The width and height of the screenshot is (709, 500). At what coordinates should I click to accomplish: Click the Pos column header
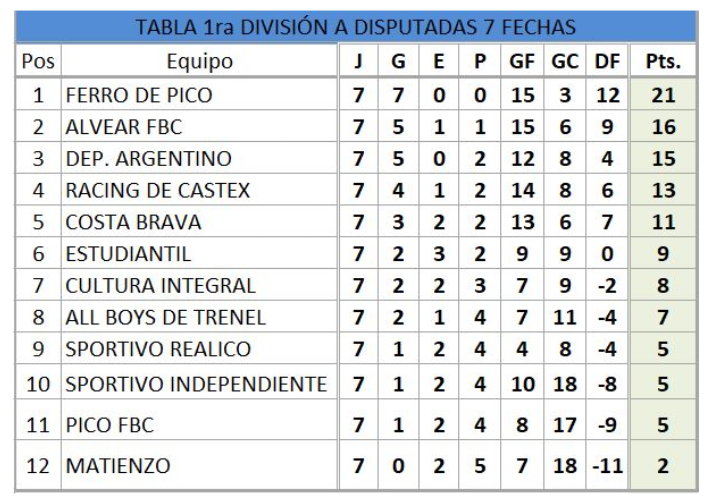pyautogui.click(x=38, y=62)
